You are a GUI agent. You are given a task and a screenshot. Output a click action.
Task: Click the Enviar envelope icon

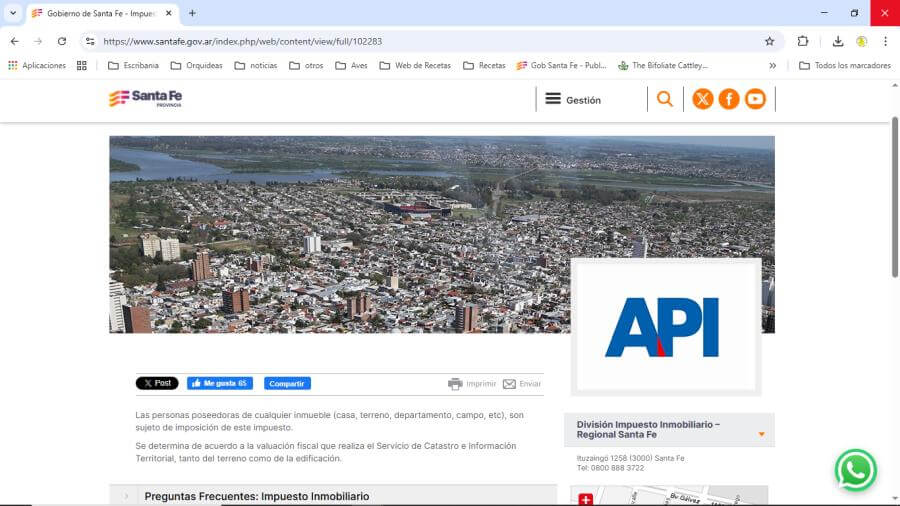[509, 384]
